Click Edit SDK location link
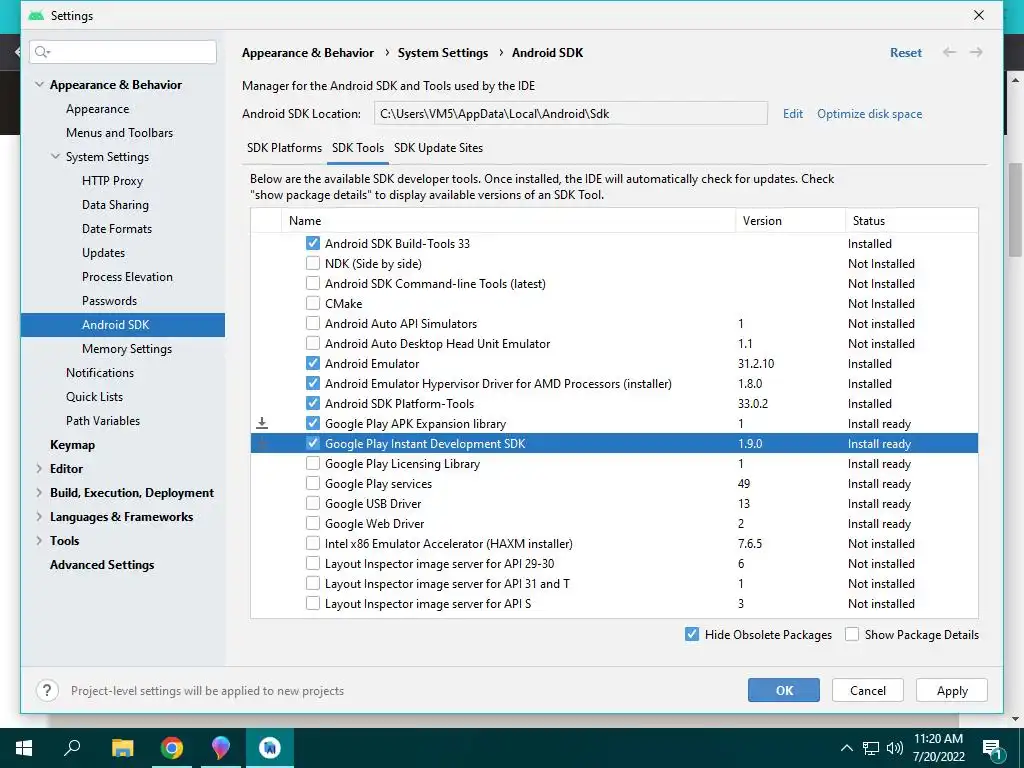Viewport: 1024px width, 768px height. (x=793, y=114)
